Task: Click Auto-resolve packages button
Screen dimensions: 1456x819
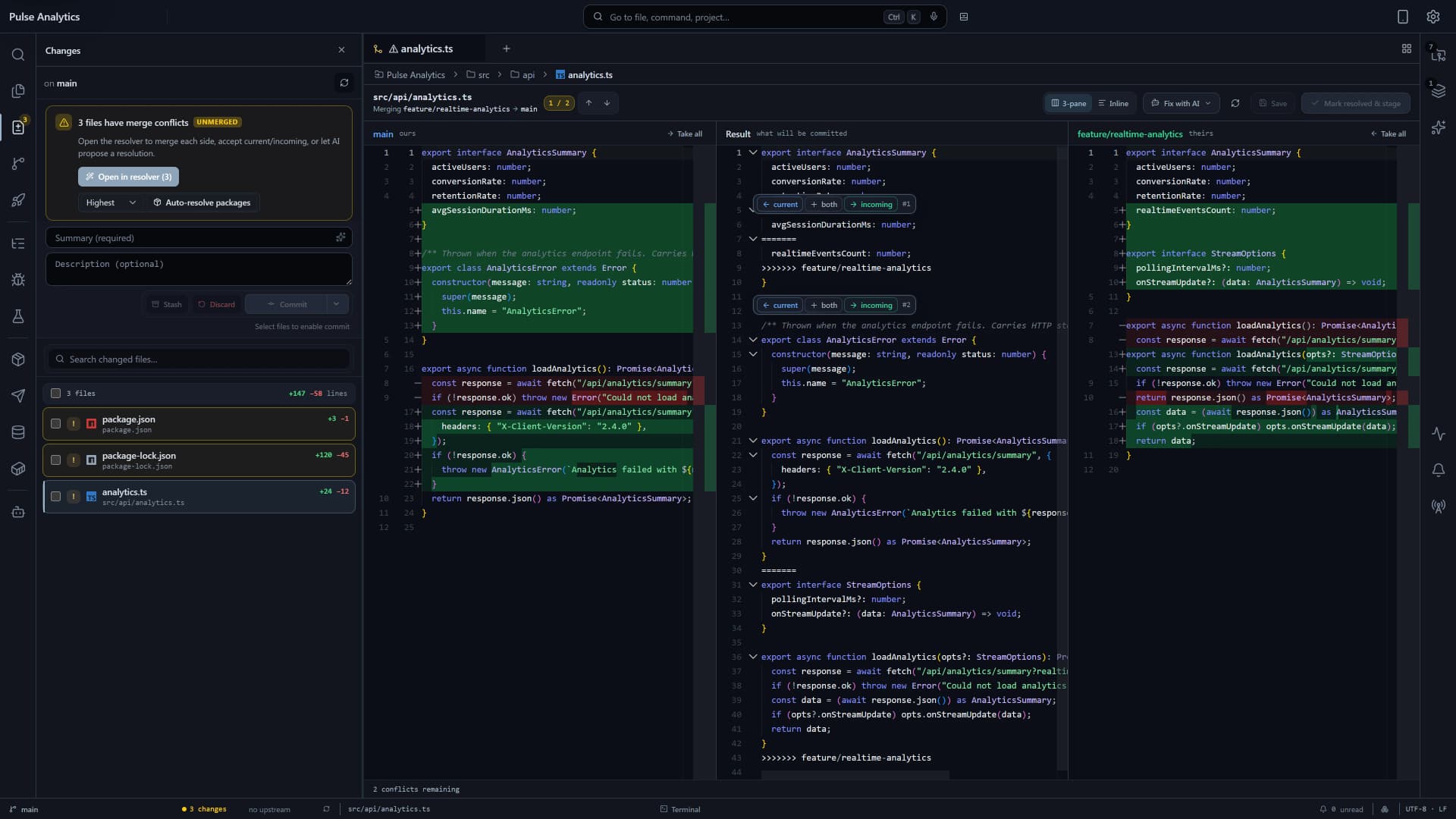Action: coord(202,202)
